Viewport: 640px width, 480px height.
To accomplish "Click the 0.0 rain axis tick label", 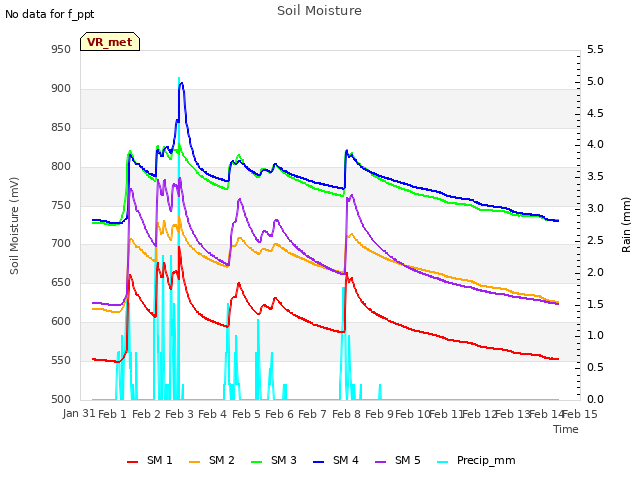I will (x=595, y=400).
